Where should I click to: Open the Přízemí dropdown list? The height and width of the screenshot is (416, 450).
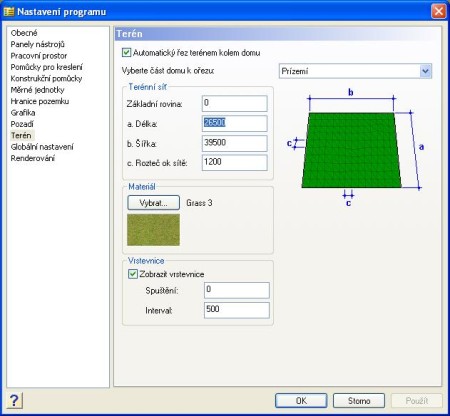tap(425, 71)
